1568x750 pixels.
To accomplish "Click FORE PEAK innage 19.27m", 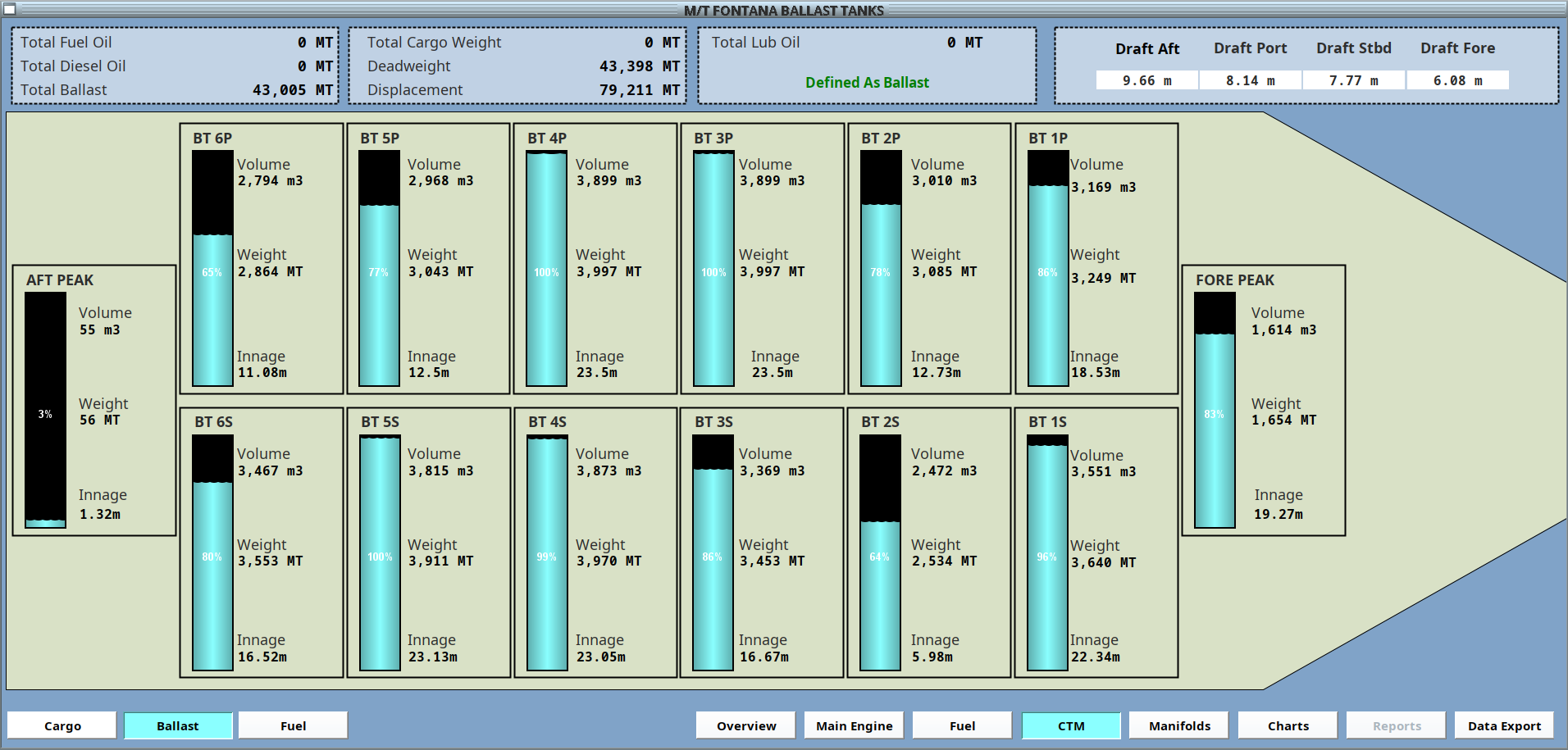I will click(1279, 515).
